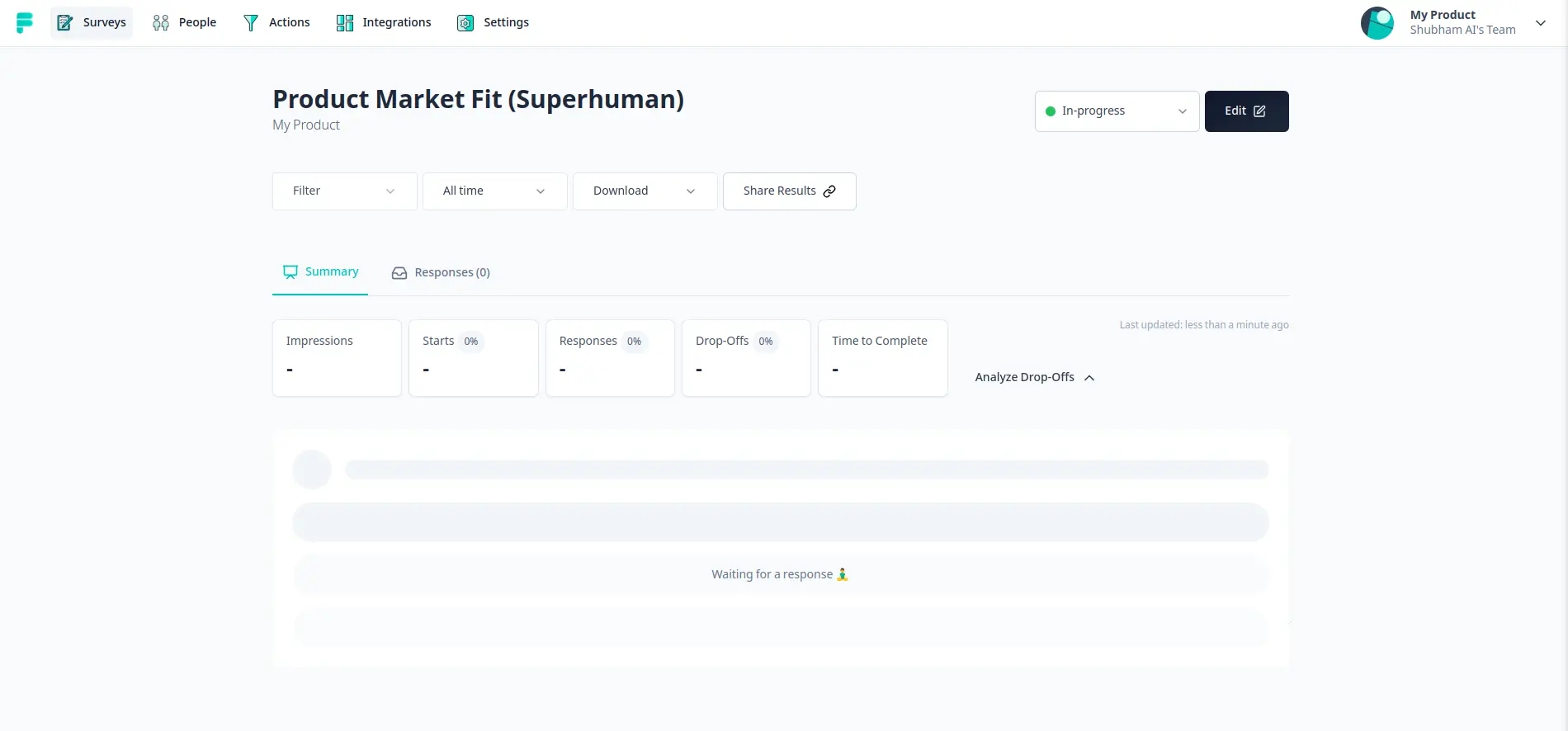Collapse the Analyze Drop-Offs section
Image resolution: width=1568 pixels, height=731 pixels.
[x=1035, y=377]
